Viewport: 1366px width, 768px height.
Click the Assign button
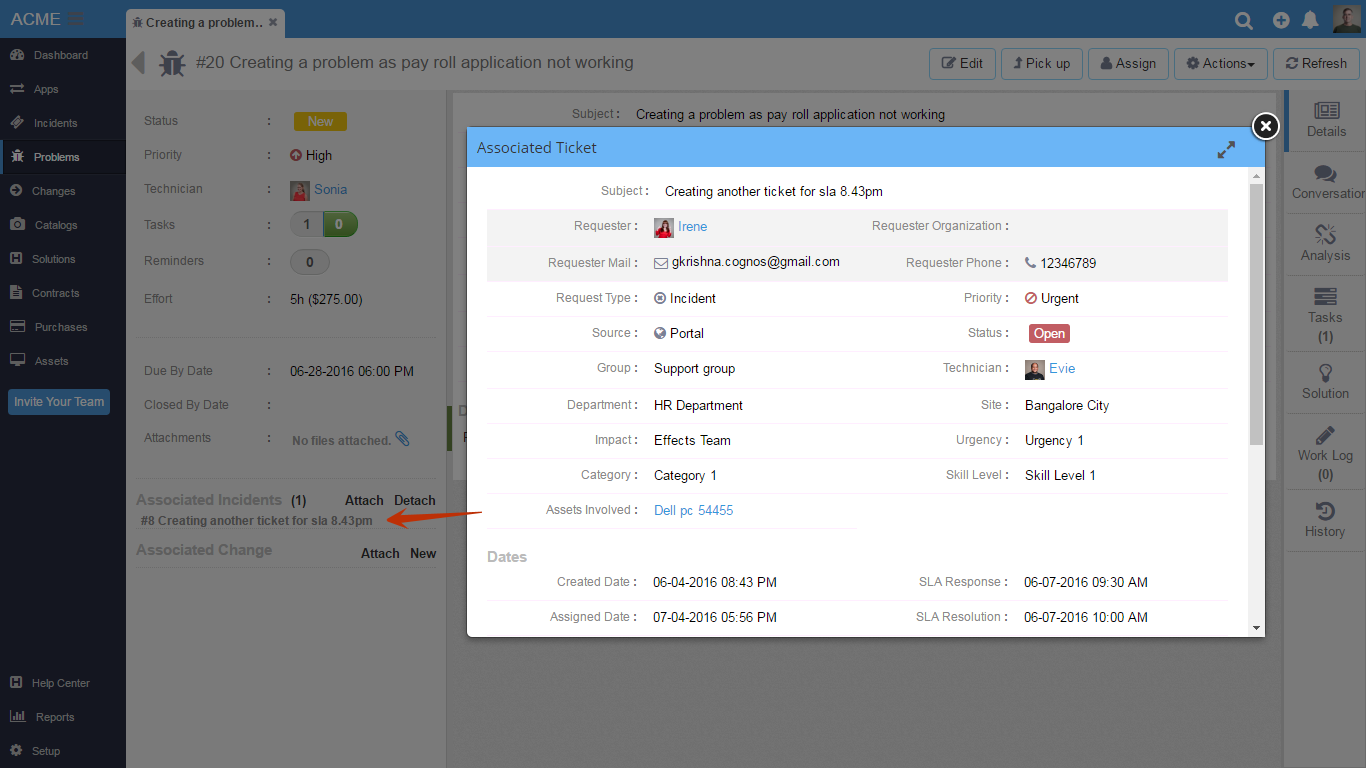point(1128,63)
